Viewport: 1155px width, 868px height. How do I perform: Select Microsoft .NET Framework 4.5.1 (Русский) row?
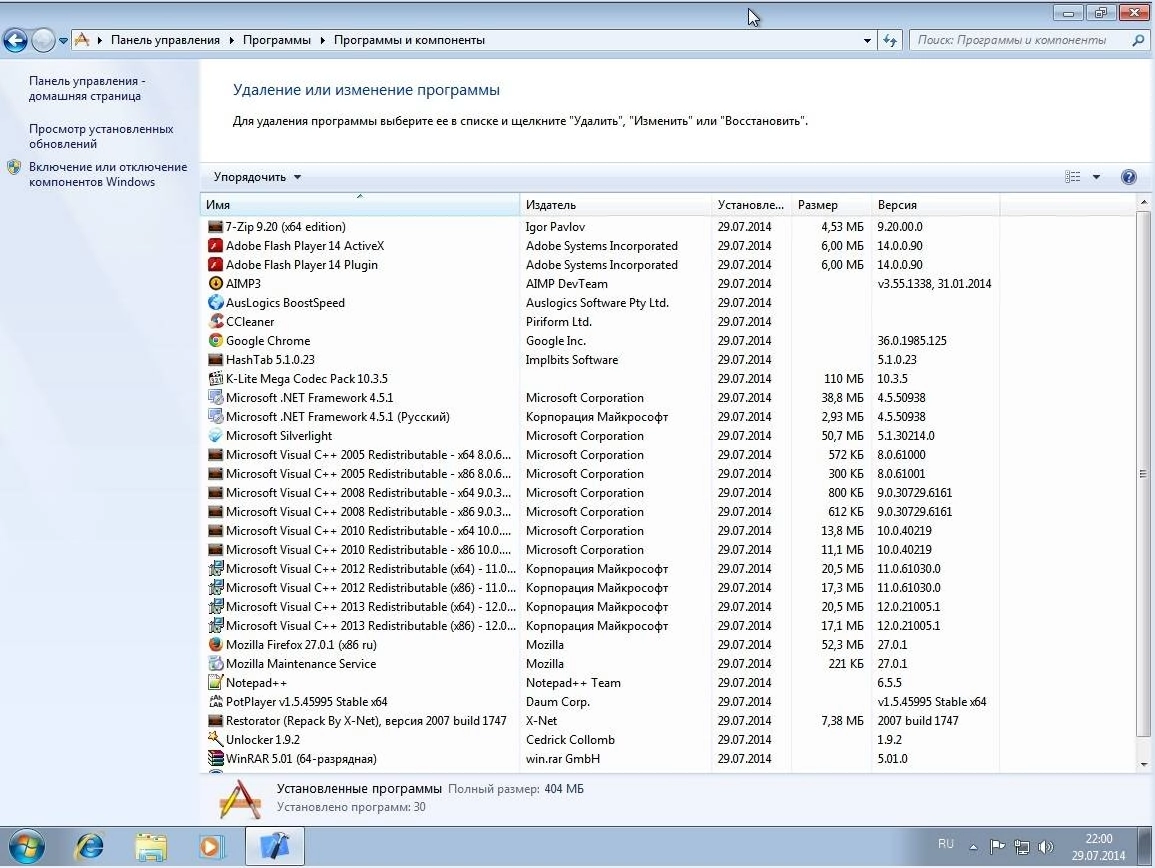coord(600,417)
